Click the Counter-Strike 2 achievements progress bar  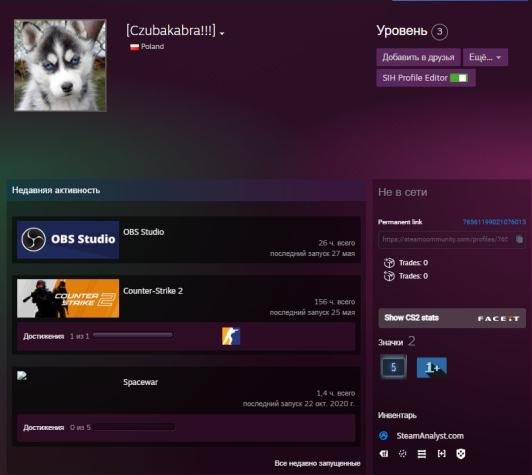pyautogui.click(x=133, y=336)
